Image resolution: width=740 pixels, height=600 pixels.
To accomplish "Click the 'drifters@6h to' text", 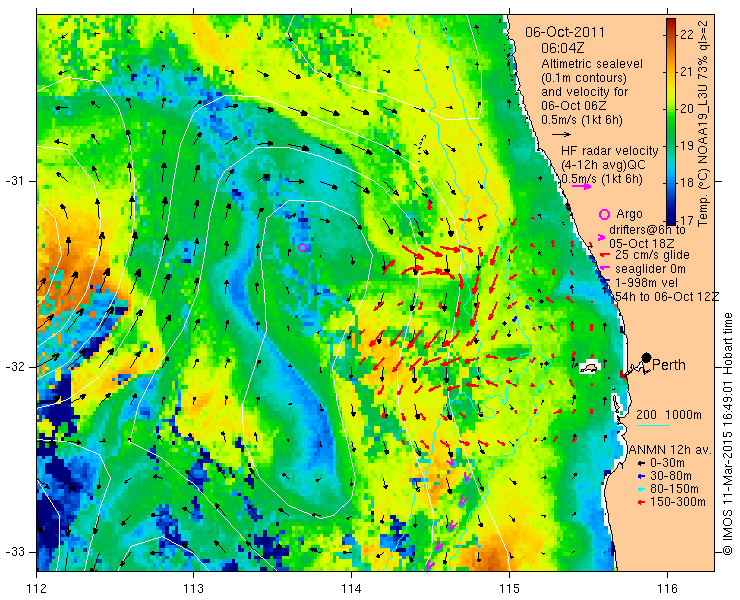I will 648,230.
